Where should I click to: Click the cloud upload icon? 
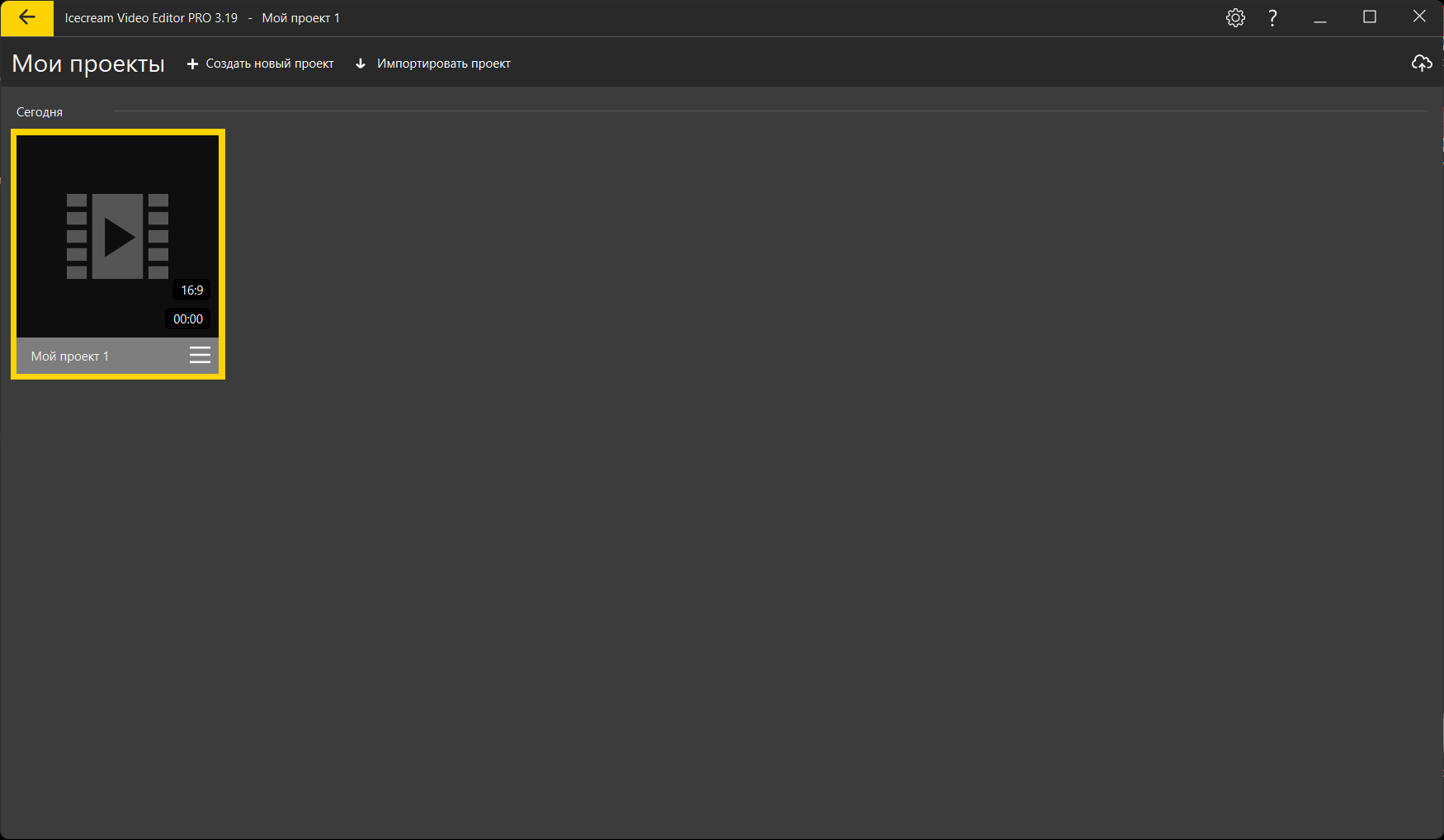click(1422, 63)
